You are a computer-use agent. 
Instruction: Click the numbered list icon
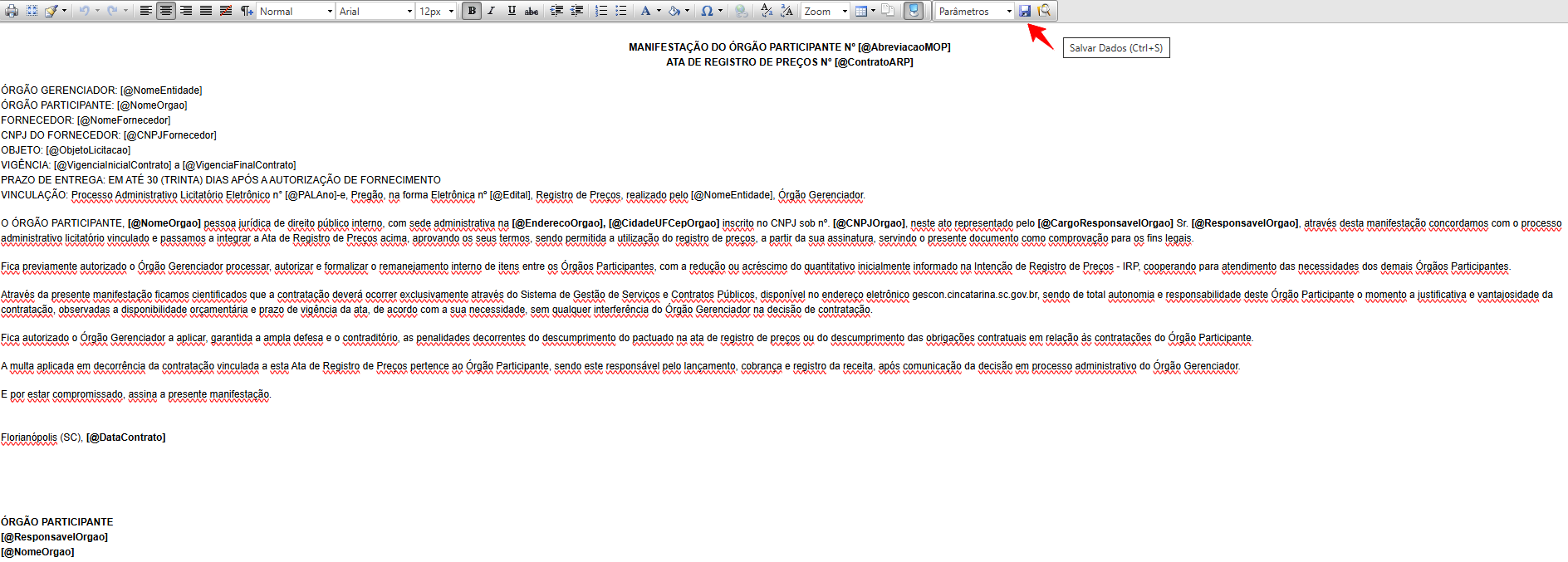(x=600, y=11)
